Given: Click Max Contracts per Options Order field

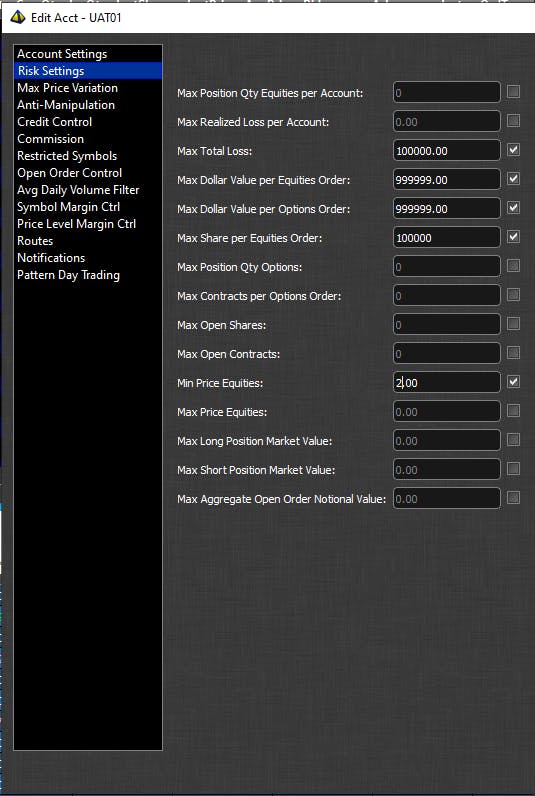Looking at the screenshot, I should pos(447,295).
